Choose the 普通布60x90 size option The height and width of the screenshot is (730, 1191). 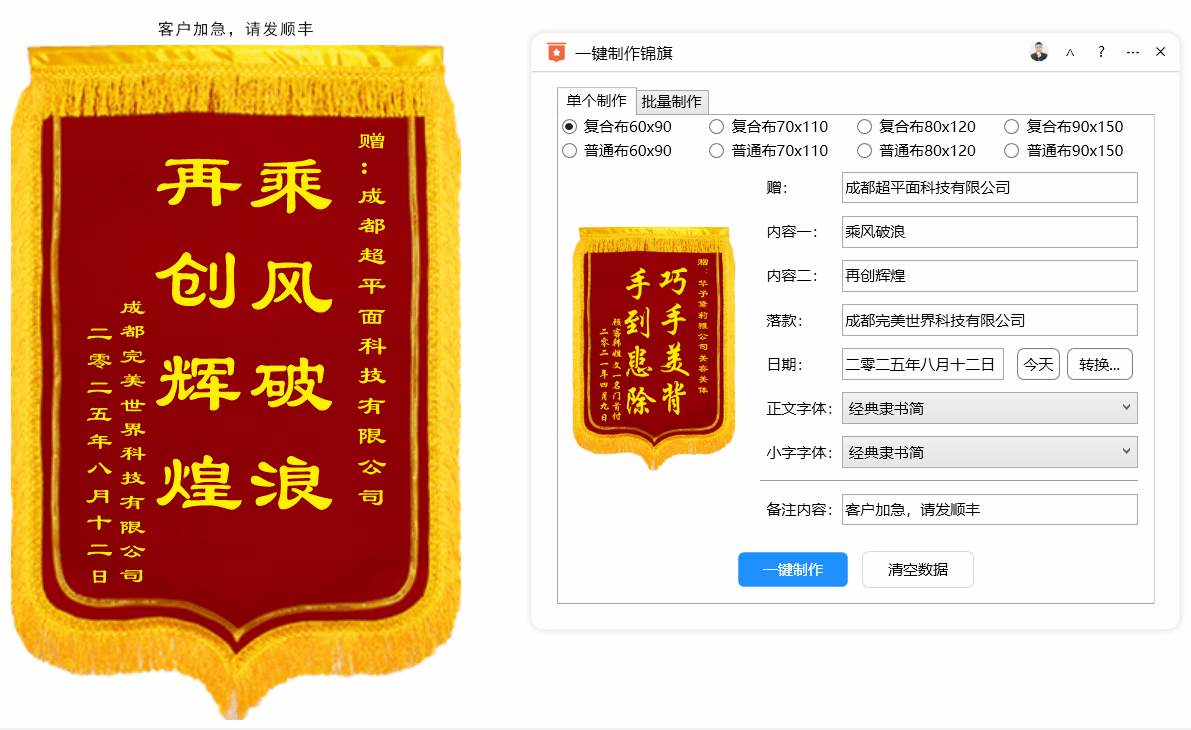click(x=617, y=151)
